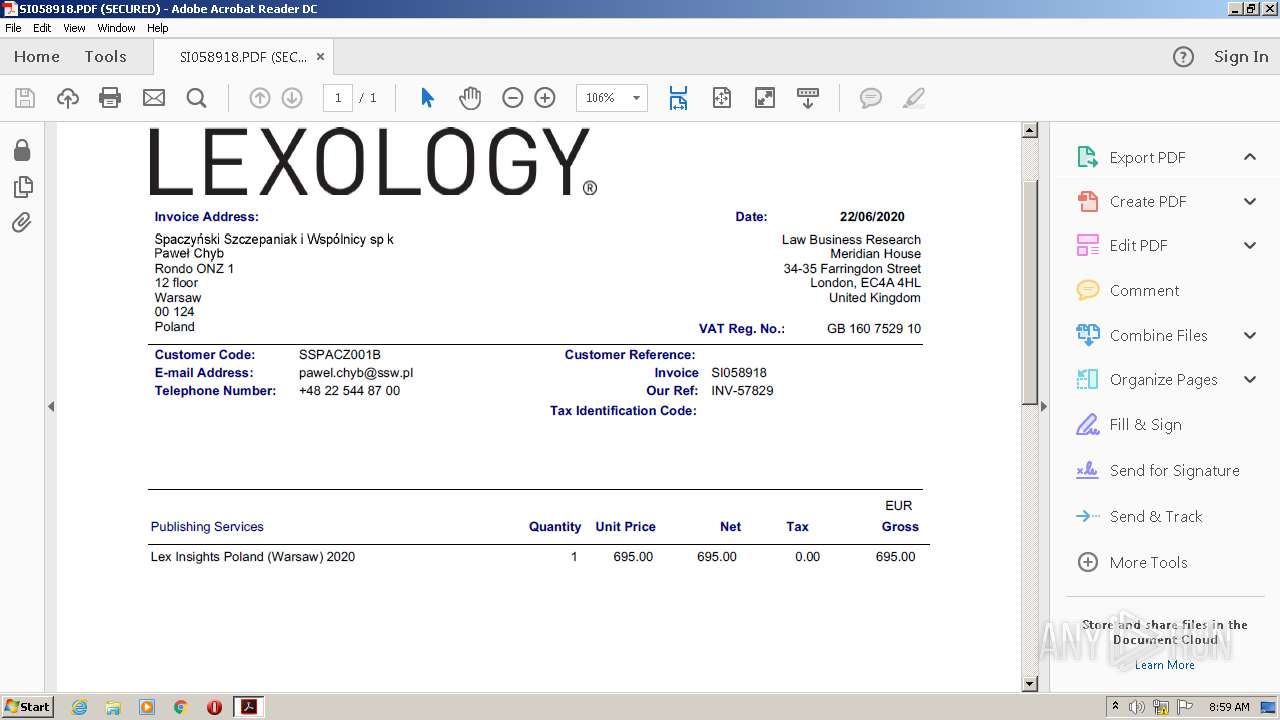Zoom out with minus icon
The width and height of the screenshot is (1280, 720).
(x=513, y=98)
